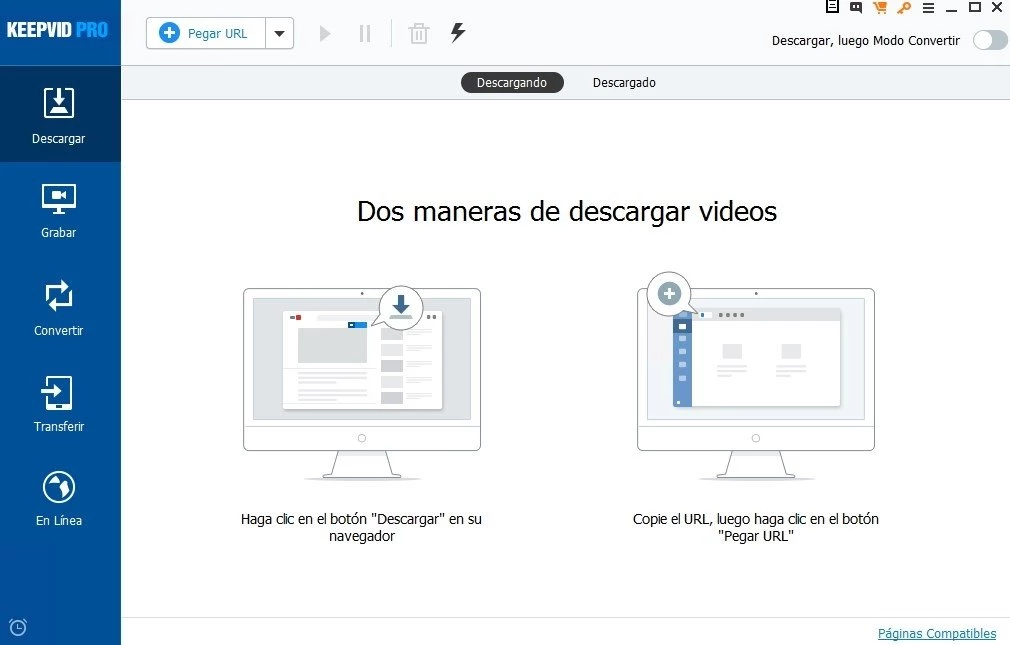Viewport: 1010px width, 645px height.
Task: Enable turbo mode lightning bolt icon
Action: click(458, 32)
